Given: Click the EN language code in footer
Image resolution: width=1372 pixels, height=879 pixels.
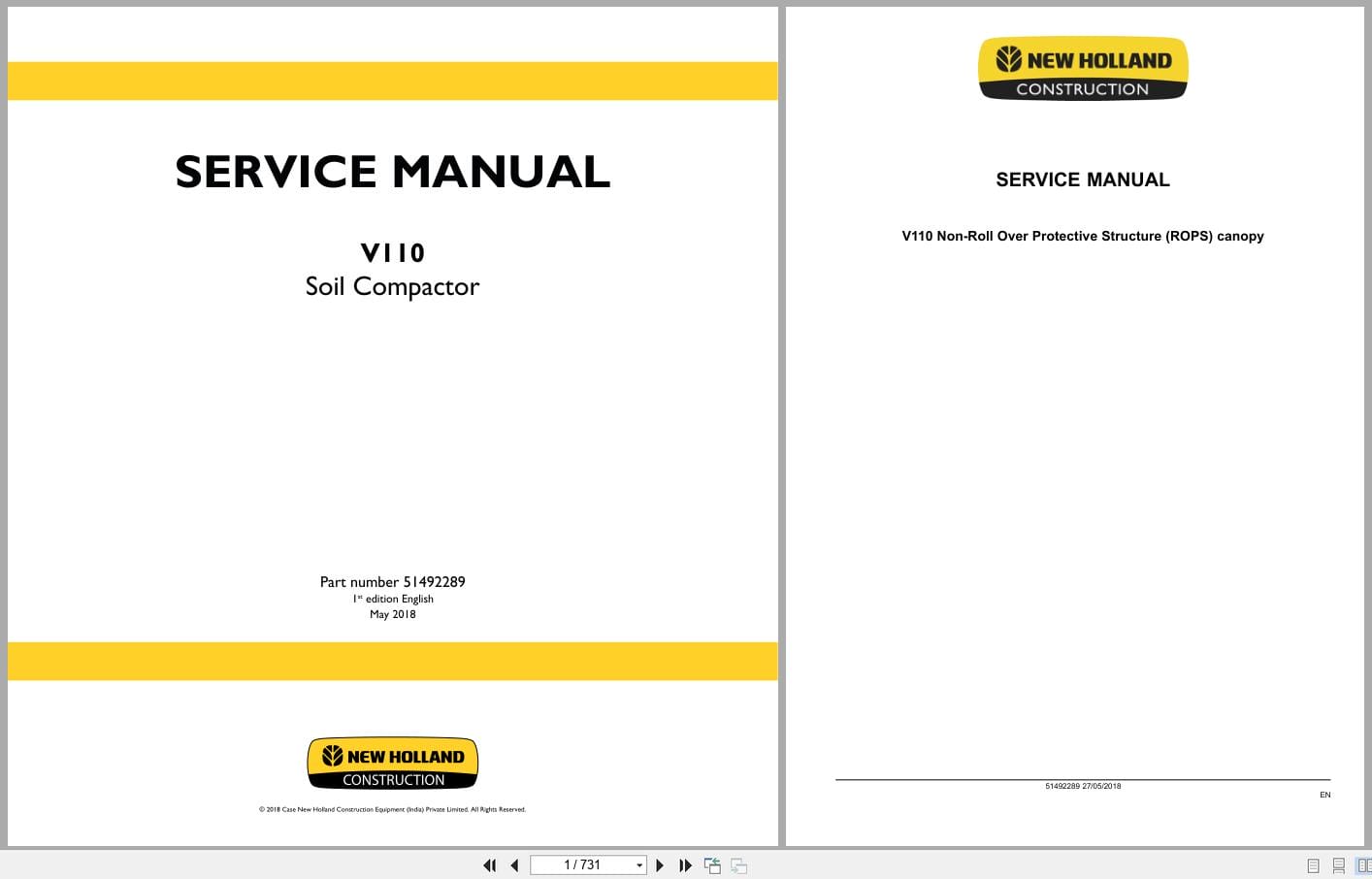Looking at the screenshot, I should point(1325,795).
